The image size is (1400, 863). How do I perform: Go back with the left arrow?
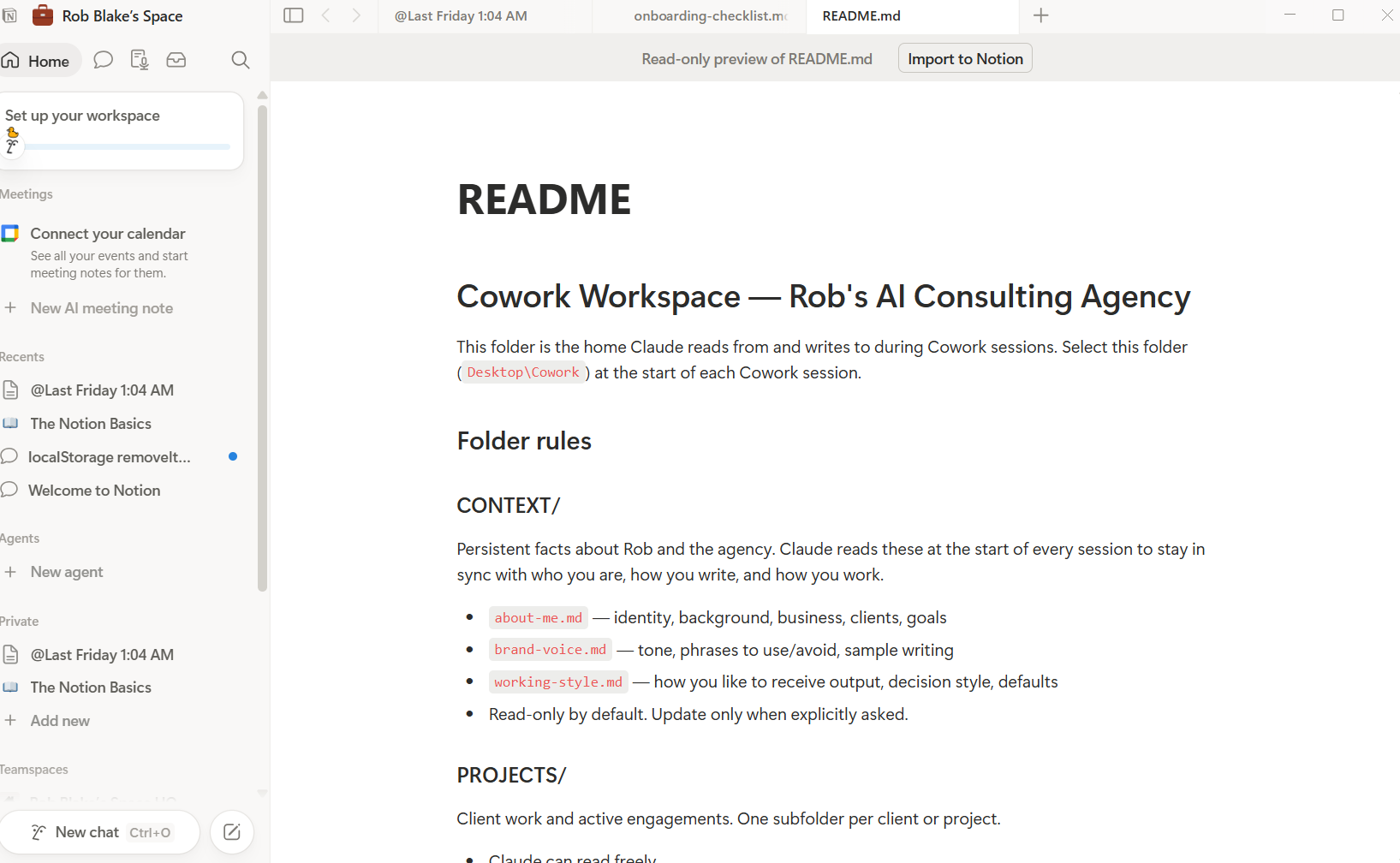click(326, 15)
